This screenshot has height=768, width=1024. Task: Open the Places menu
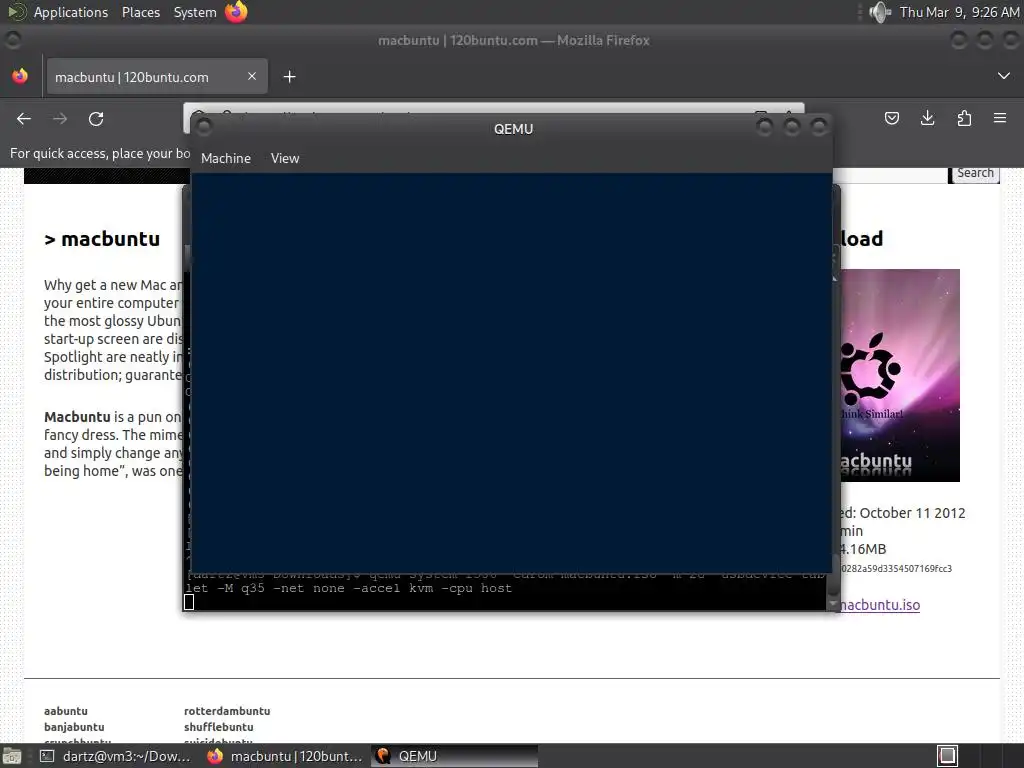[140, 12]
